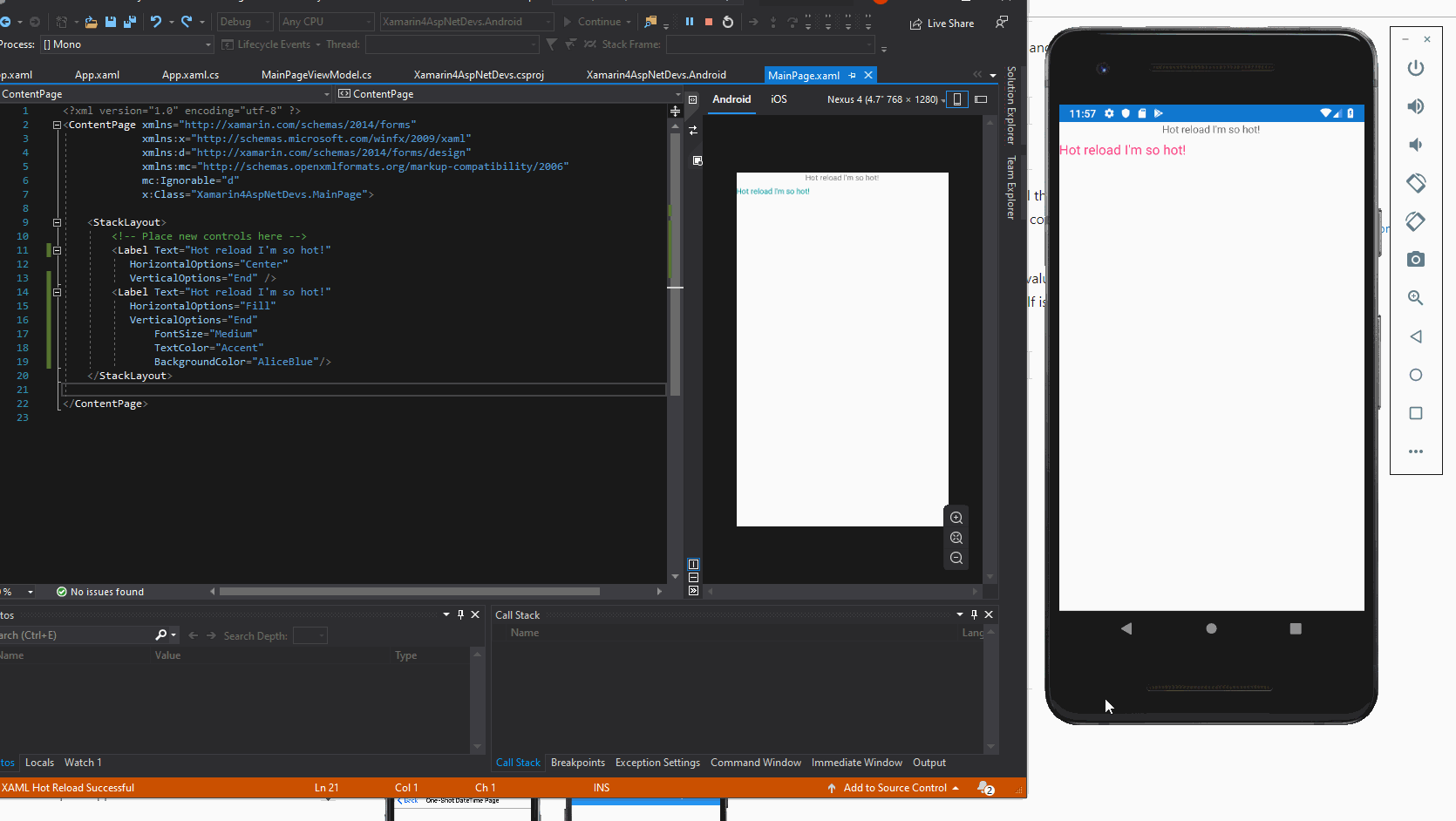Toggle previewer to portrait phone orientation
The width and height of the screenshot is (1456, 821).
click(957, 98)
